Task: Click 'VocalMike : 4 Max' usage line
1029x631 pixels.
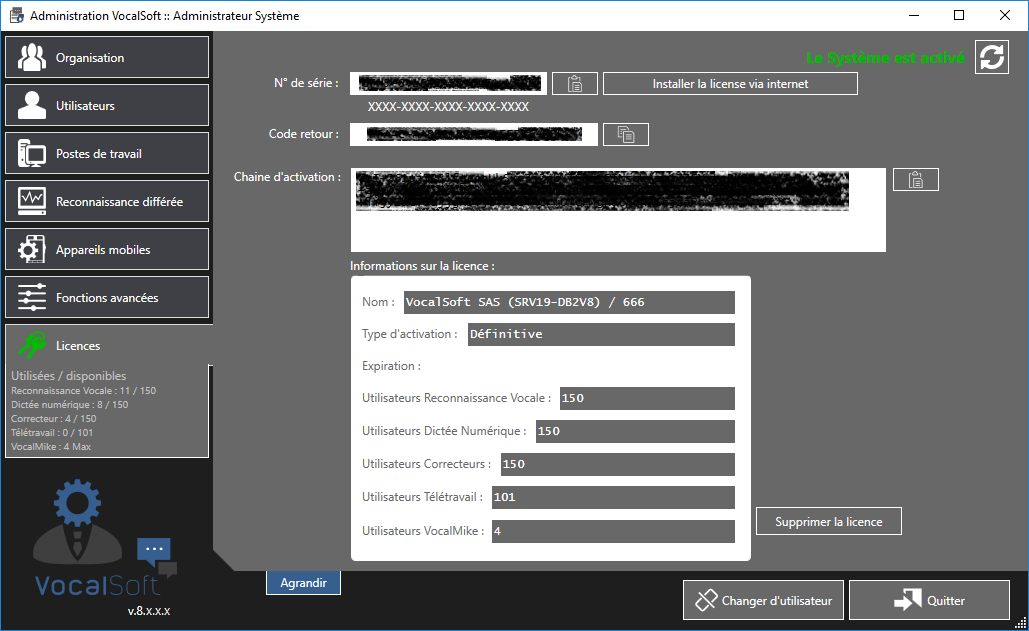Action: [51, 447]
